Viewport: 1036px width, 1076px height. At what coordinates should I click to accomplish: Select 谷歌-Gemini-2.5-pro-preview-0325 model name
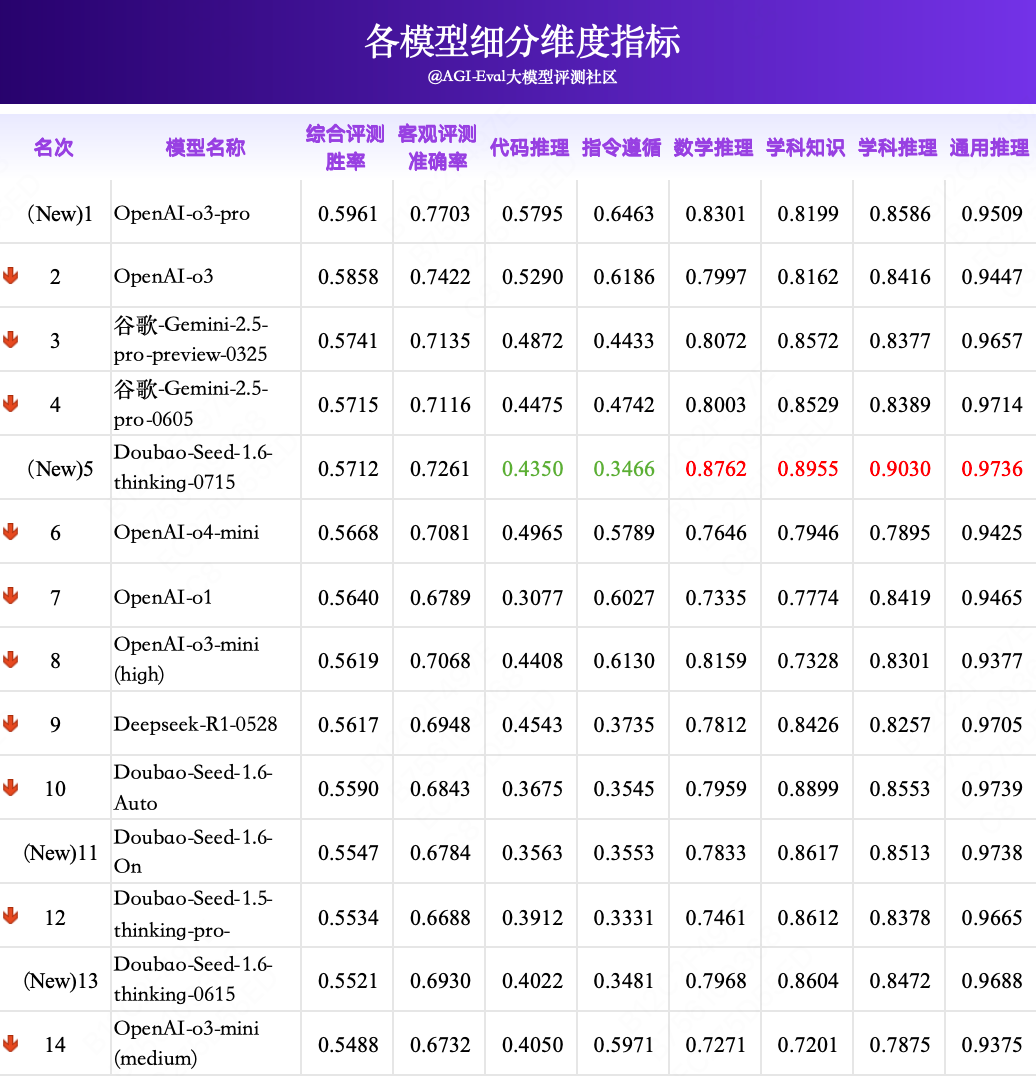click(191, 340)
